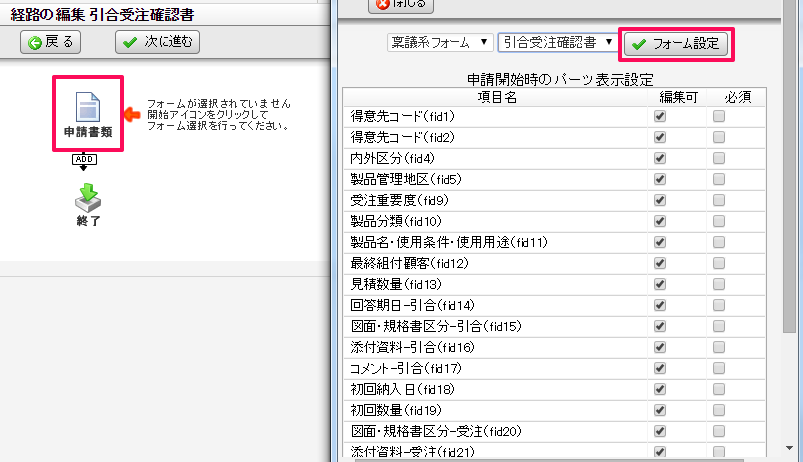Uncheck 編集可 for 初回数量(fid19)
Image resolution: width=803 pixels, height=462 pixels.
coord(660,410)
